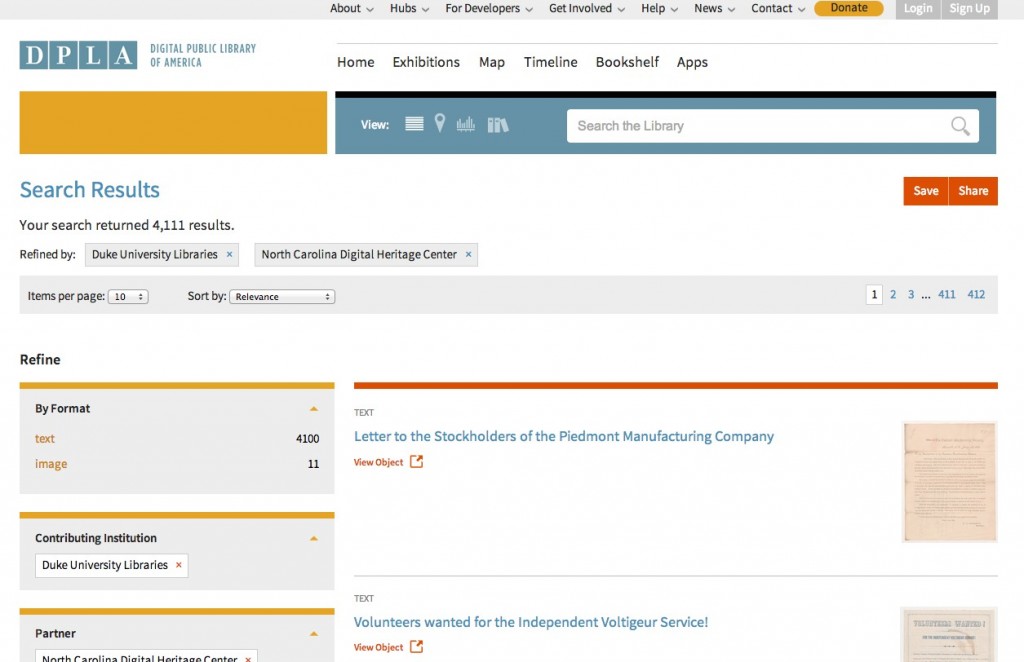Select the timeline view icon
This screenshot has width=1024, height=662.
(465, 124)
